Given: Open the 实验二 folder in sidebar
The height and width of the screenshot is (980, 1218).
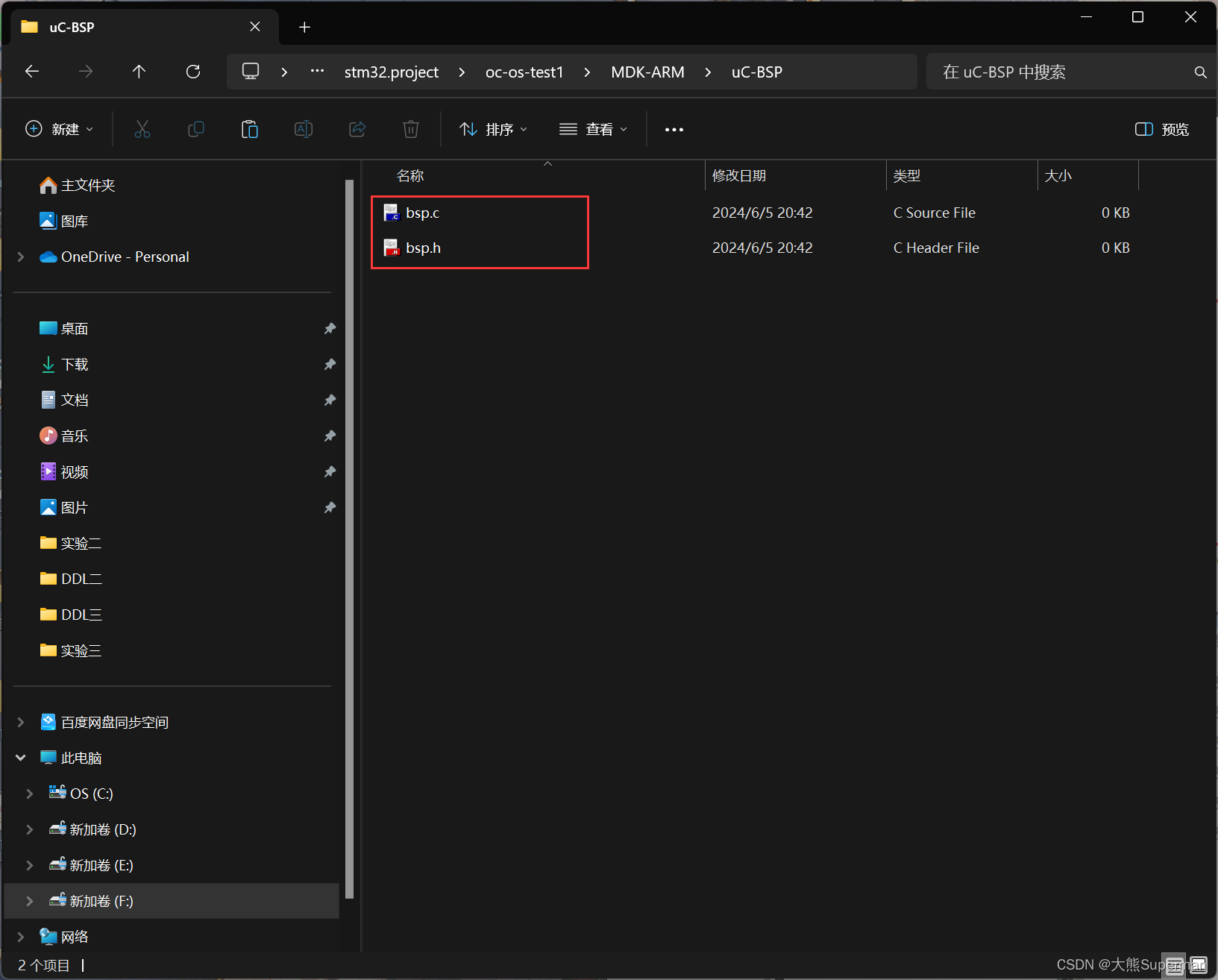Looking at the screenshot, I should click(x=70, y=543).
